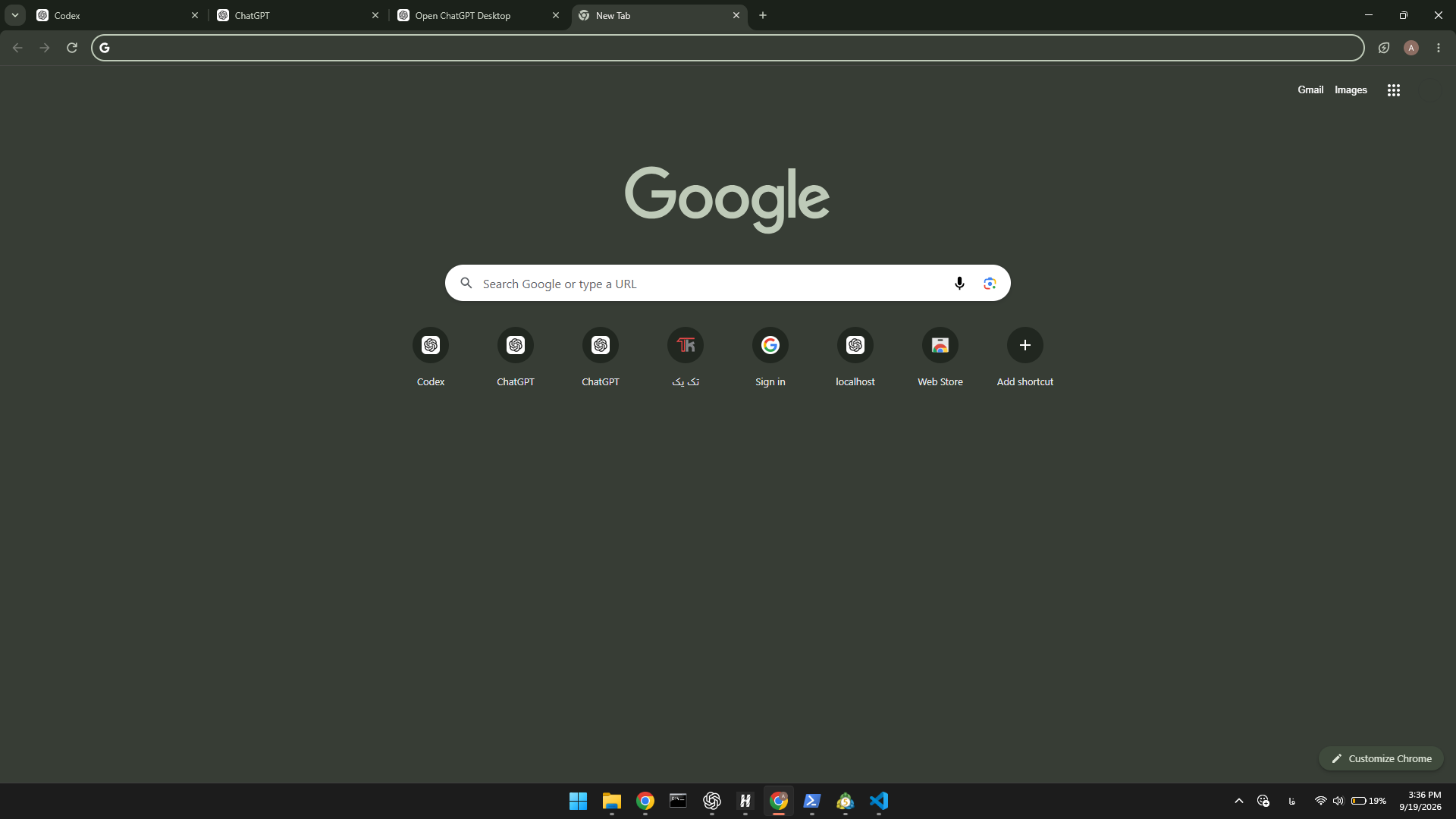Click the Customize Chrome button
1456x819 pixels.
pos(1381,758)
